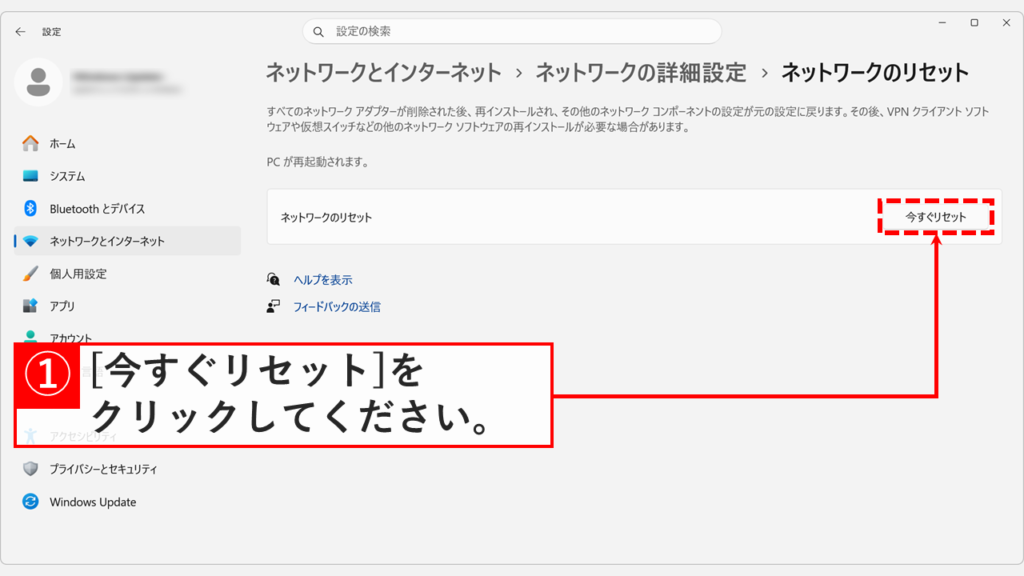Image resolution: width=1024 pixels, height=576 pixels.
Task: Open the ヘルプを表示 link
Action: tap(324, 280)
